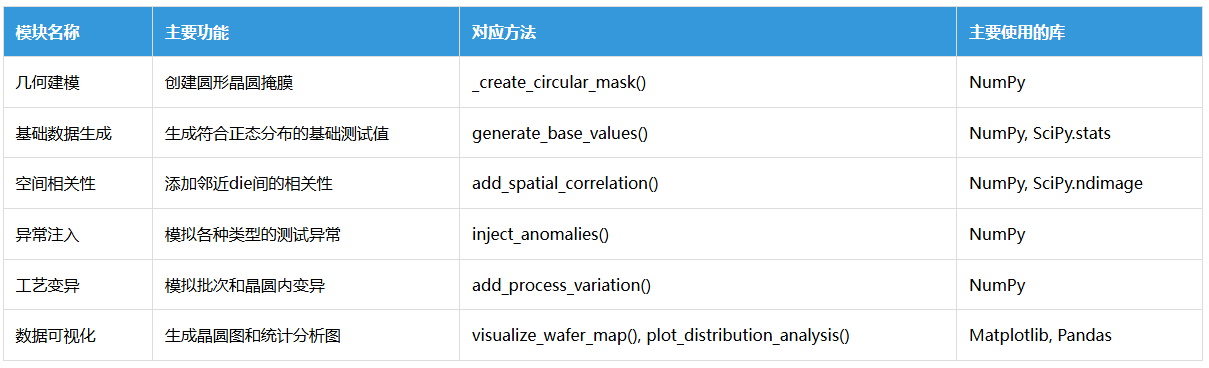This screenshot has width=1209, height=368.
Task: Click the NumPy, SciPy.stats cell
Action: click(x=1080, y=133)
